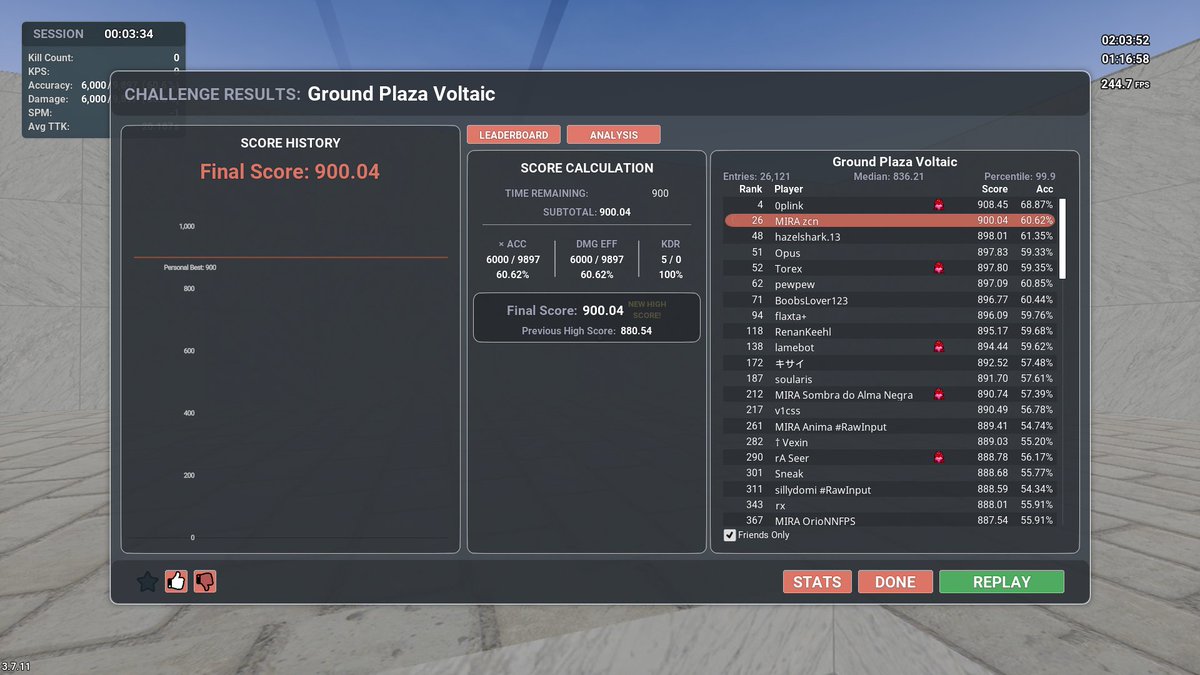The image size is (1200, 675).
Task: Select player rx row
Action: [890, 505]
